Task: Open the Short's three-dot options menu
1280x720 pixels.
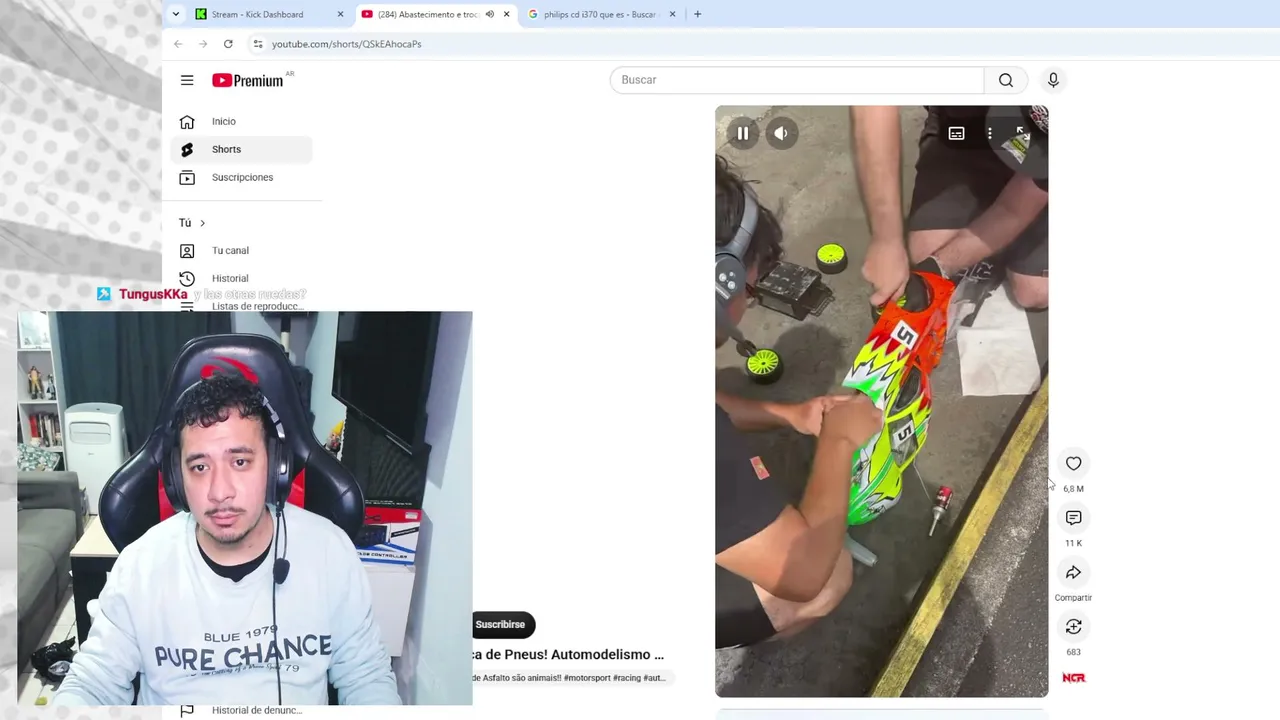Action: [990, 133]
